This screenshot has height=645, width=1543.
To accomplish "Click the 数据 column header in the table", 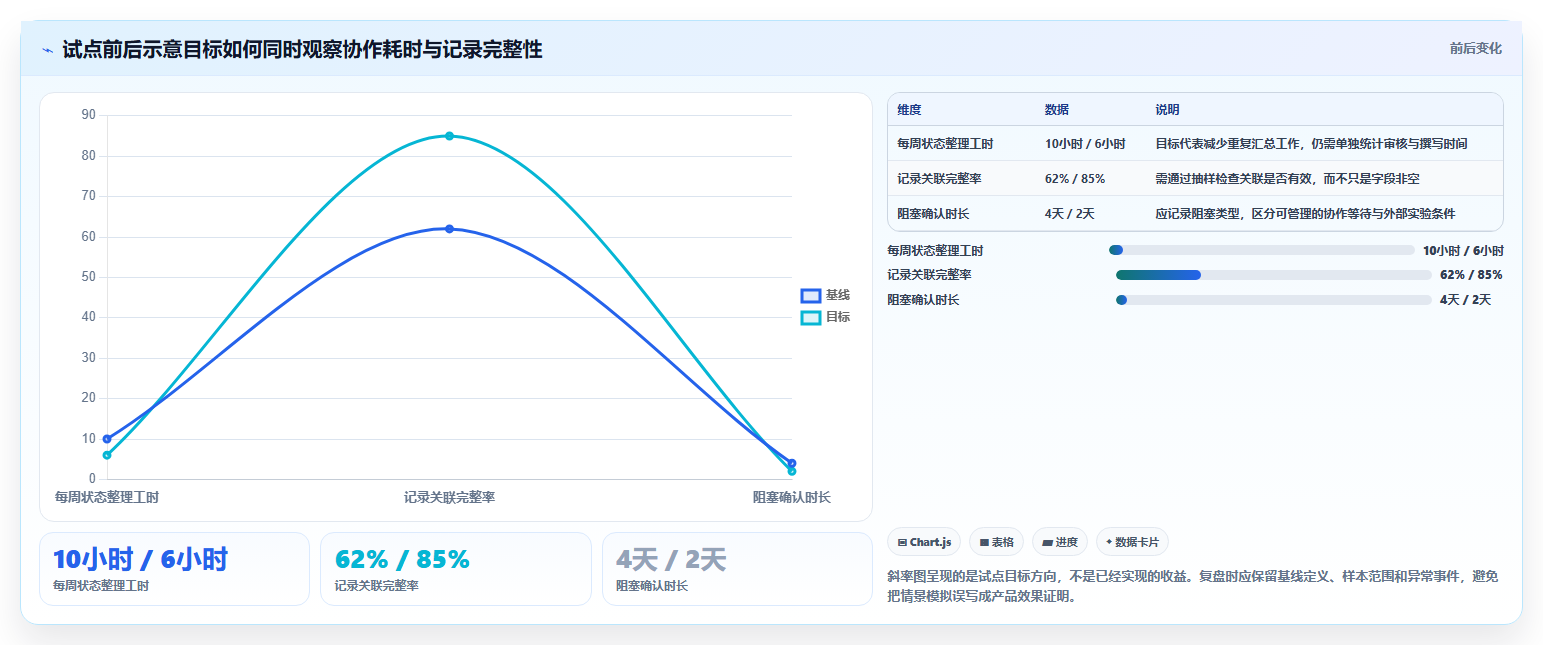I will coord(1057,109).
